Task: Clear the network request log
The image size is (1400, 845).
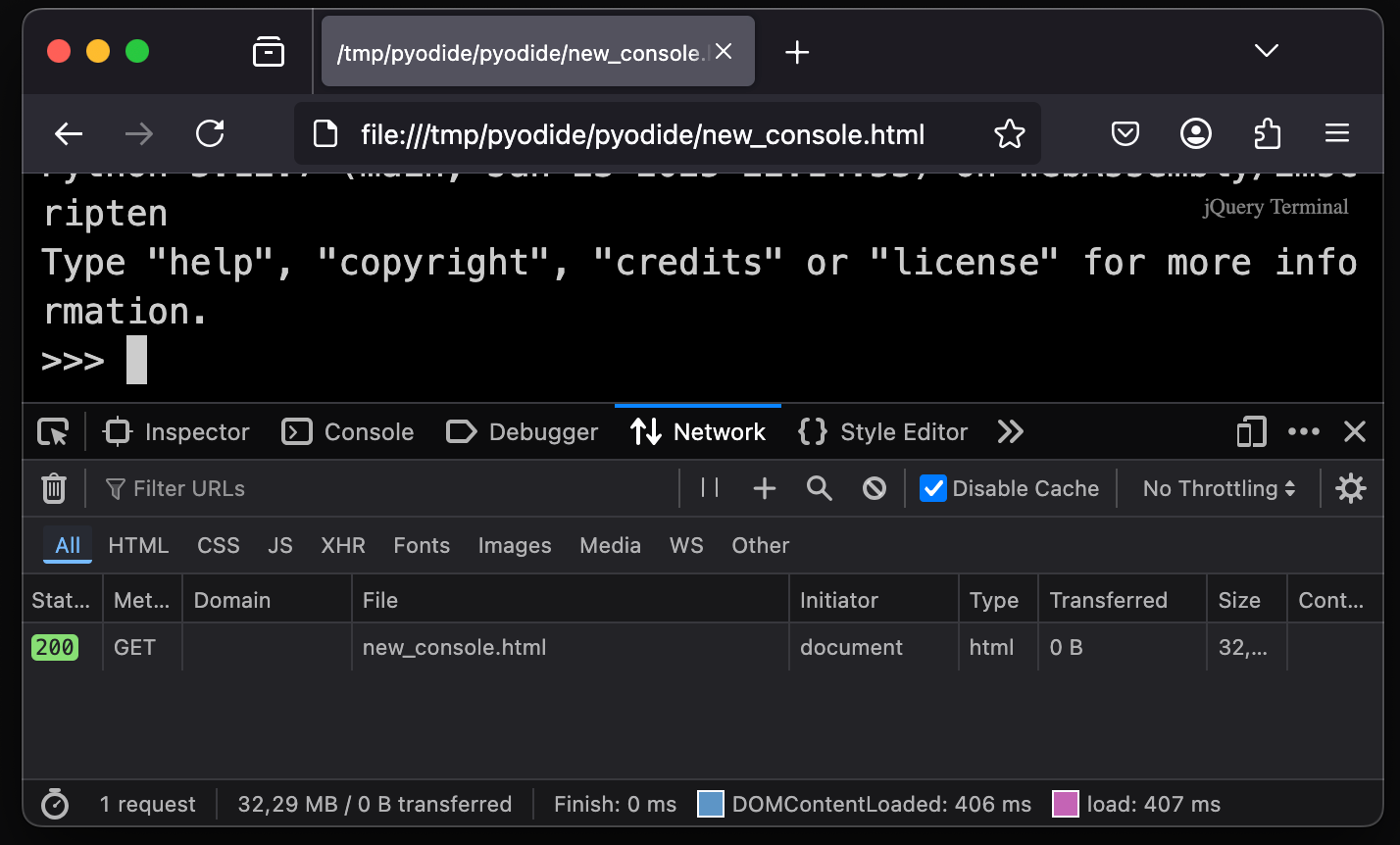Action: pos(54,488)
